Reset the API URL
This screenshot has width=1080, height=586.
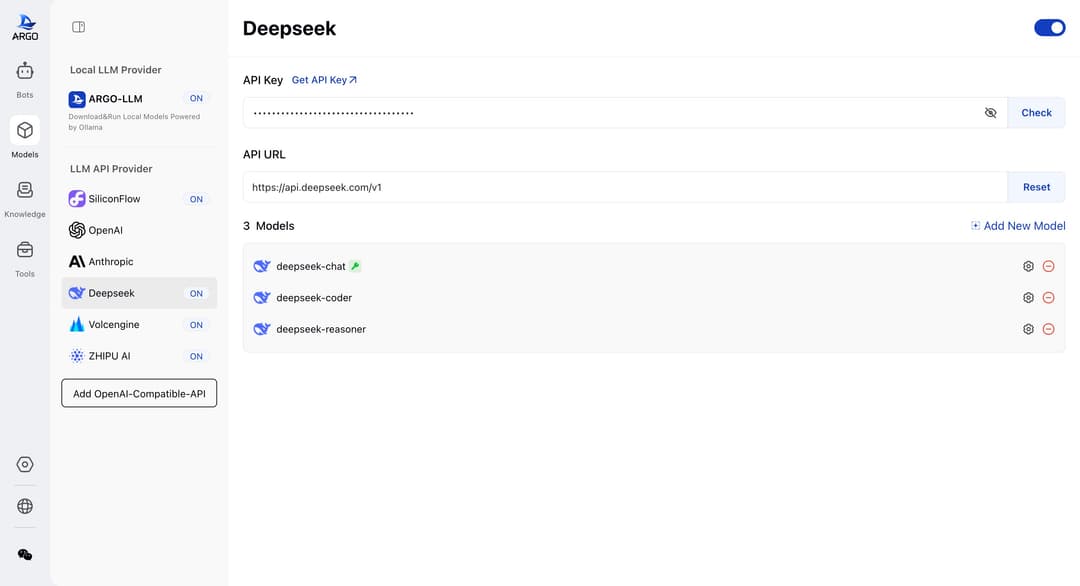click(x=1036, y=187)
